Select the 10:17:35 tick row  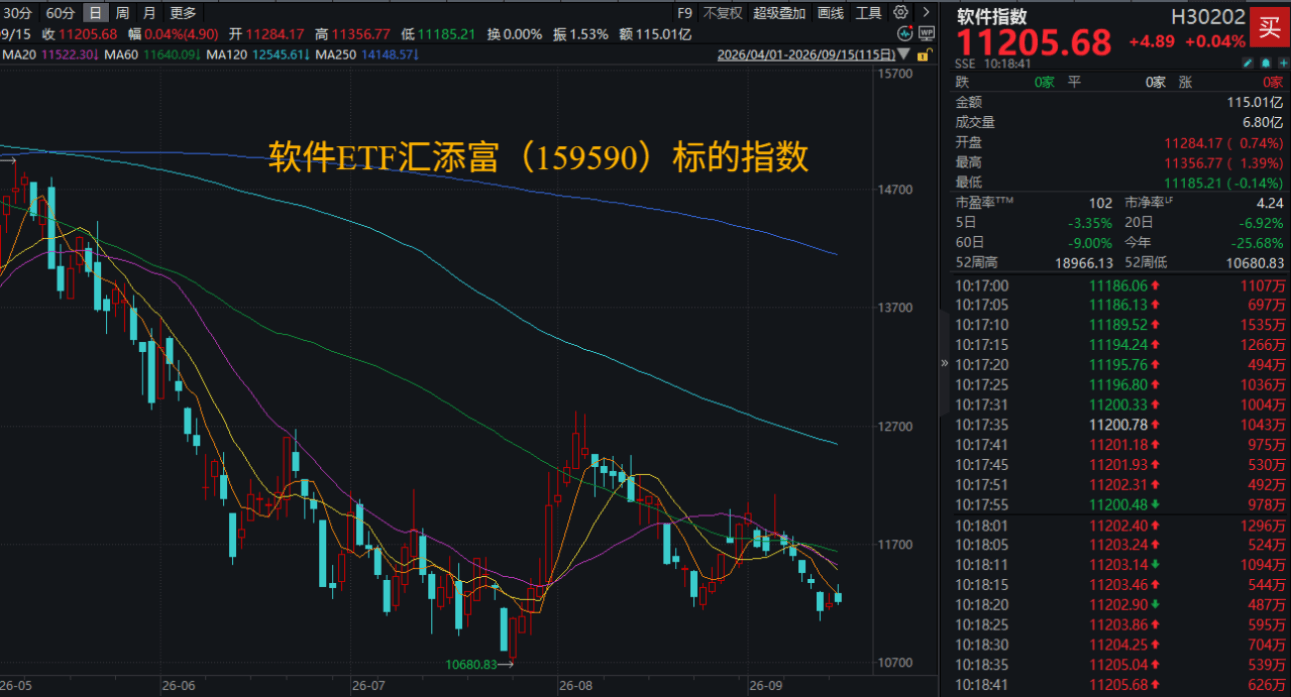coord(1120,424)
